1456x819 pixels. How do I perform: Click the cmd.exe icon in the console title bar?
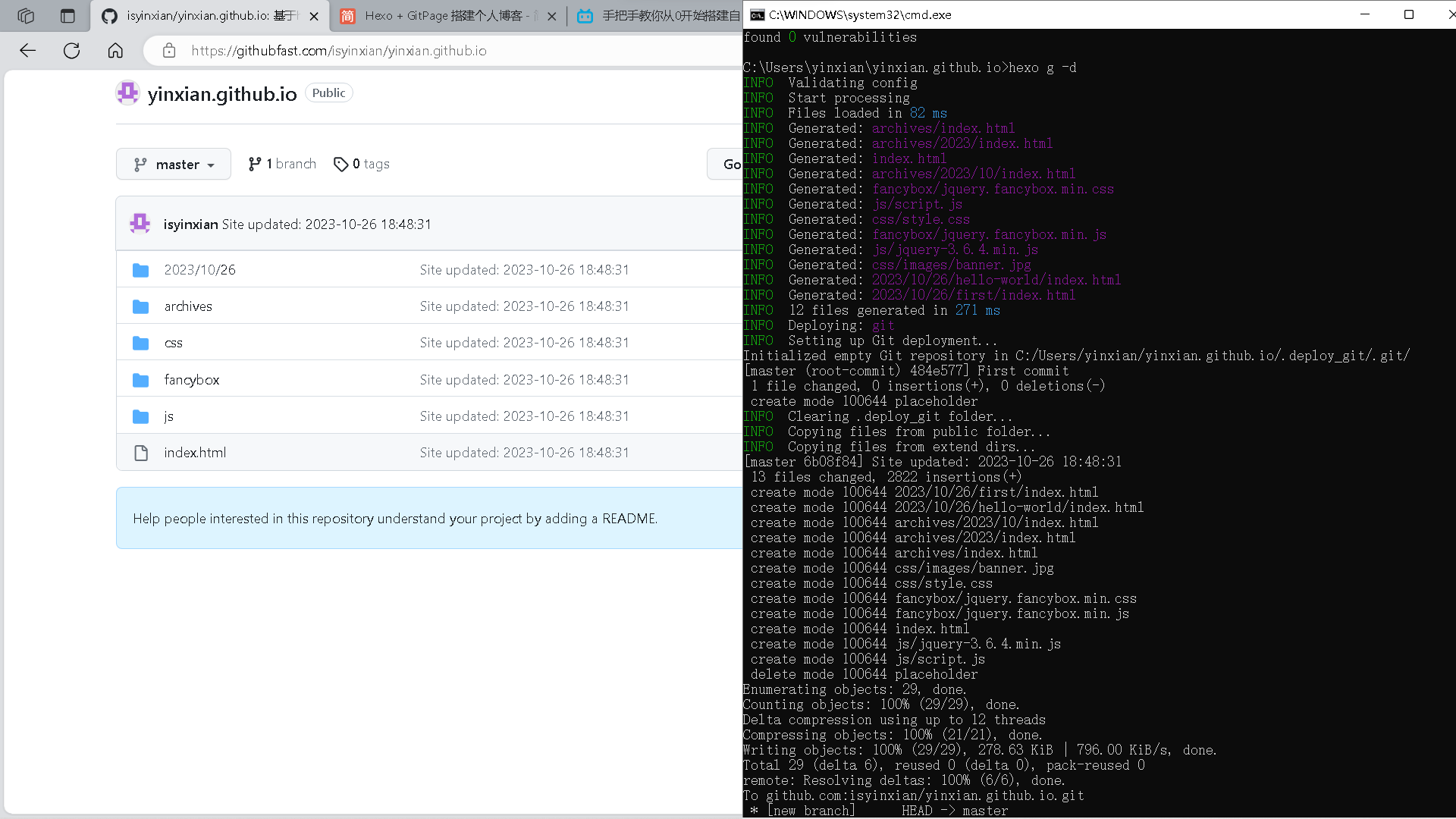point(757,14)
